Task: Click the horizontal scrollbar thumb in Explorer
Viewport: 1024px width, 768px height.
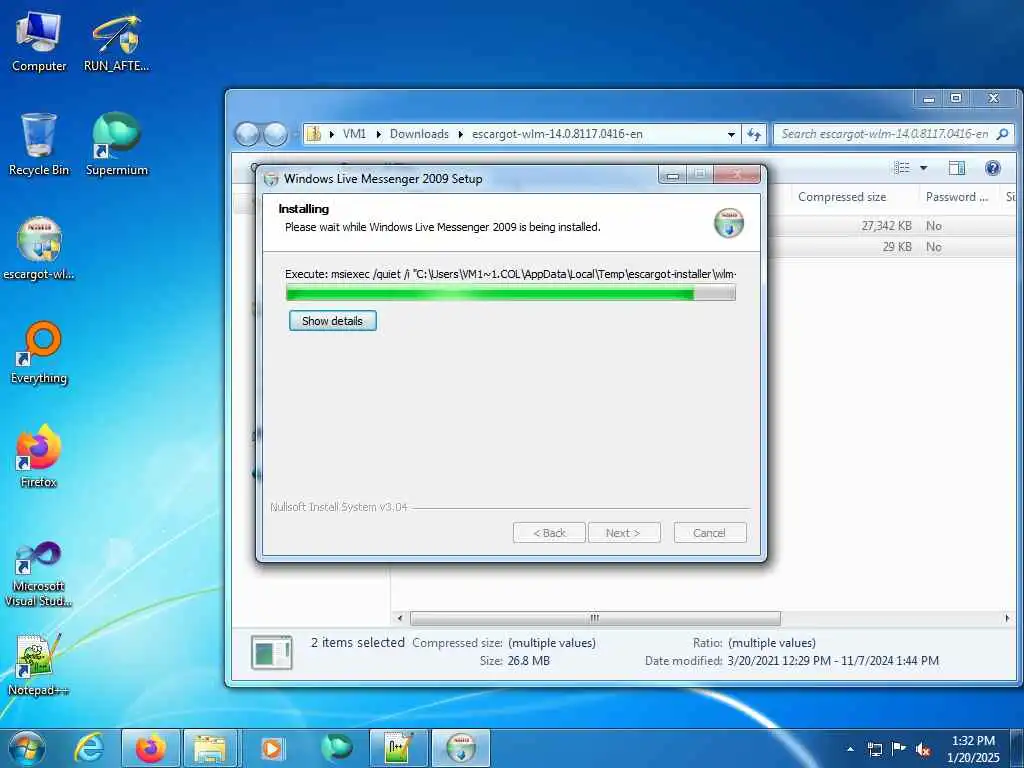Action: (595, 618)
